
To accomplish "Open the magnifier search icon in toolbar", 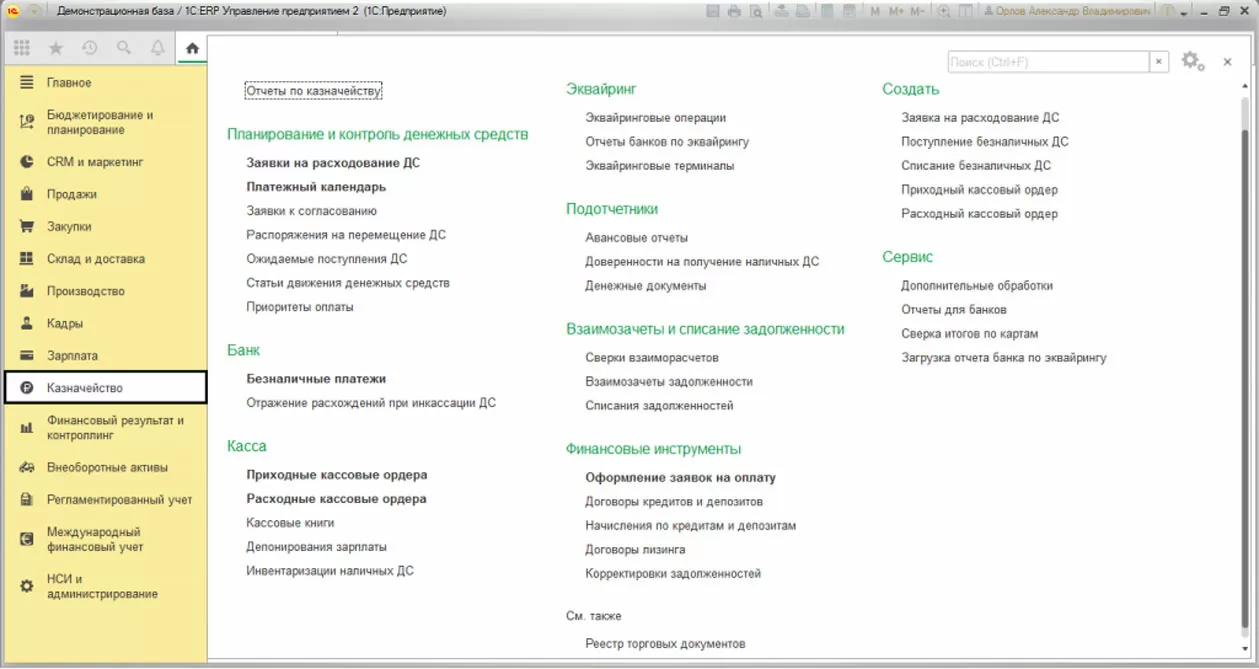I will pos(124,48).
